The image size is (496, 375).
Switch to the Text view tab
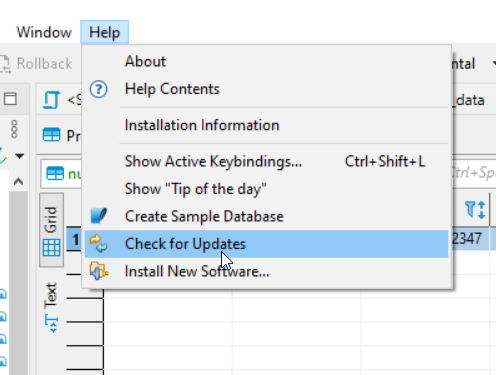(x=51, y=307)
